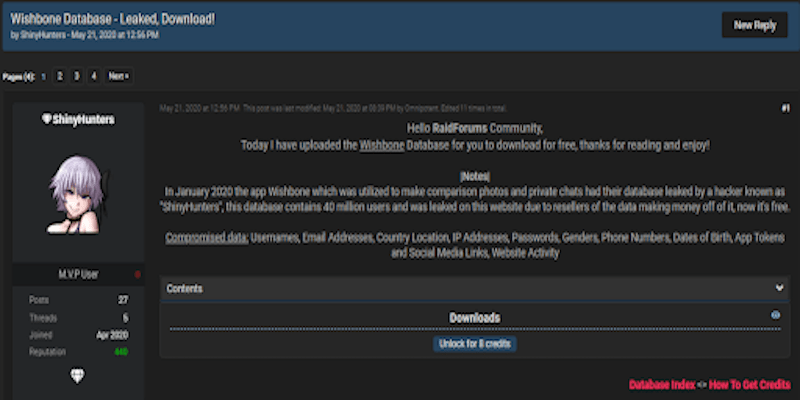Click the New Reply button
The image size is (800, 400).
[x=755, y=25]
